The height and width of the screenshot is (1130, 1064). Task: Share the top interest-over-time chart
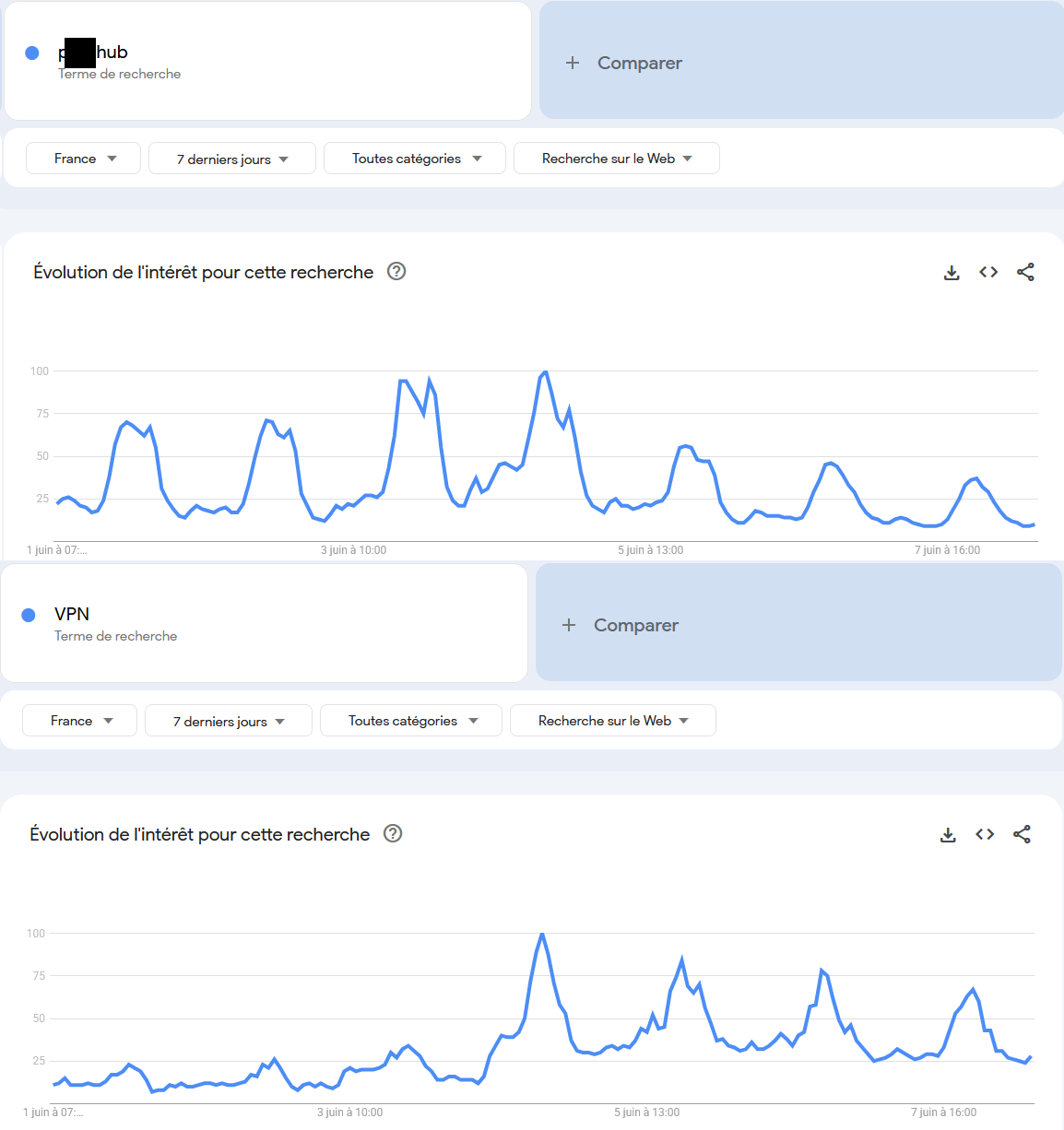point(1025,272)
